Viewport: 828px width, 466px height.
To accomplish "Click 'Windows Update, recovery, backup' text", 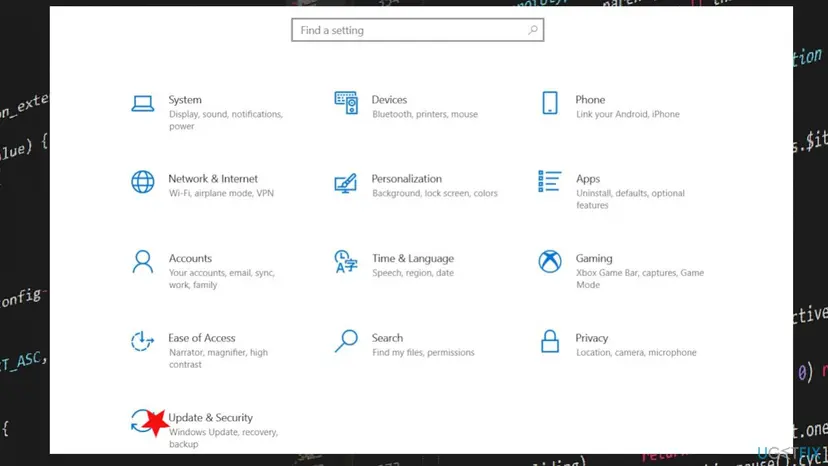I will click(x=223, y=438).
